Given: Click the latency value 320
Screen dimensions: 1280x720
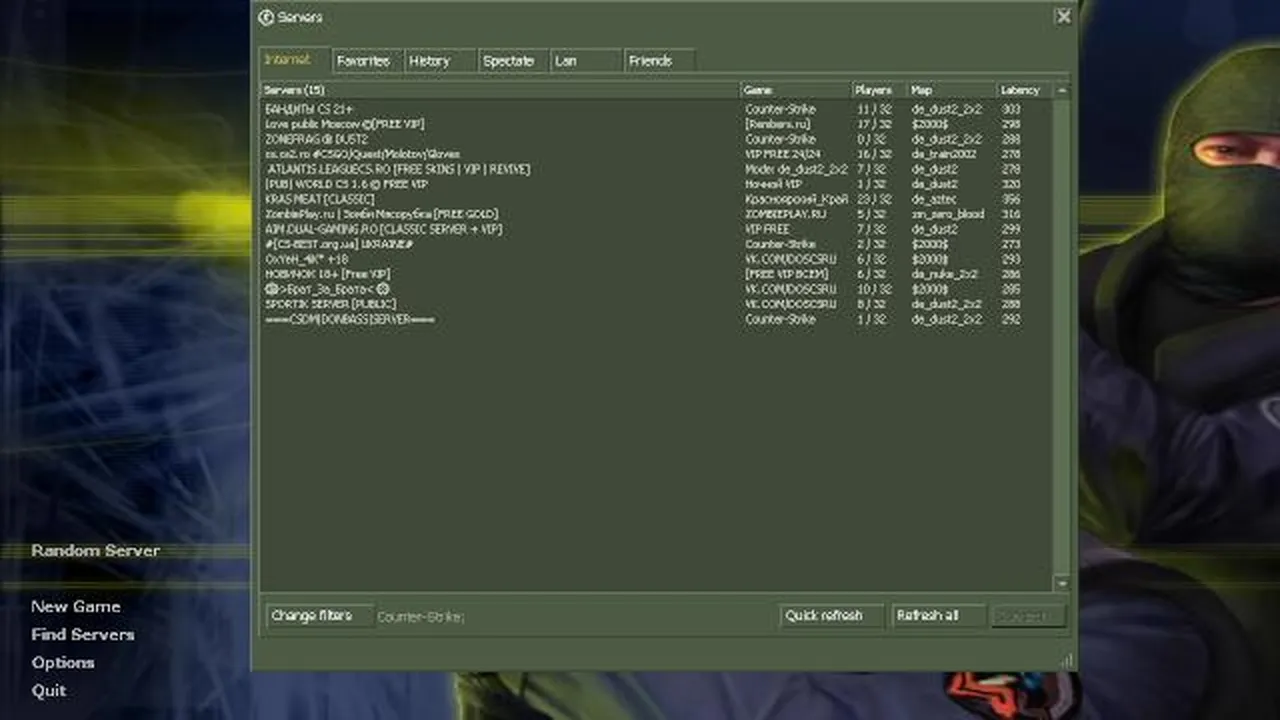Looking at the screenshot, I should point(1010,184).
